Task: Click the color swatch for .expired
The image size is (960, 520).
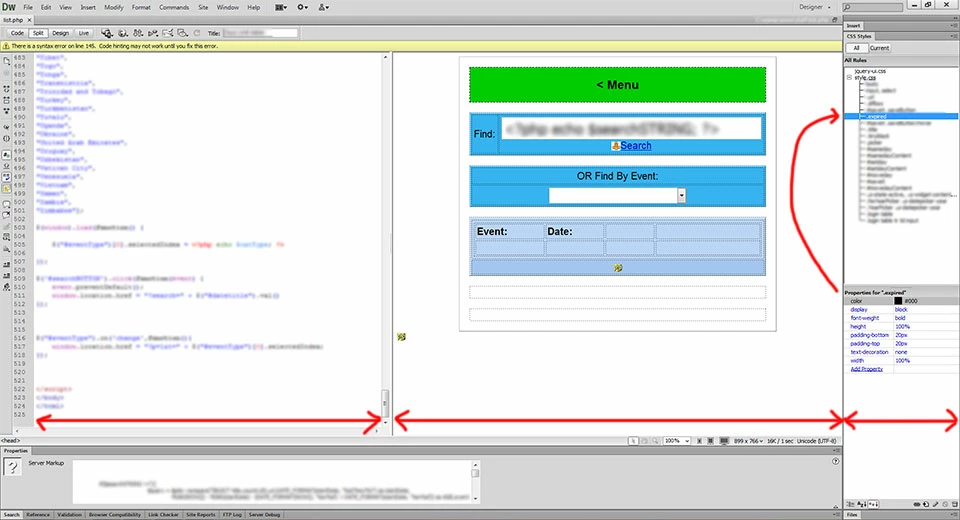Action: pos(898,301)
